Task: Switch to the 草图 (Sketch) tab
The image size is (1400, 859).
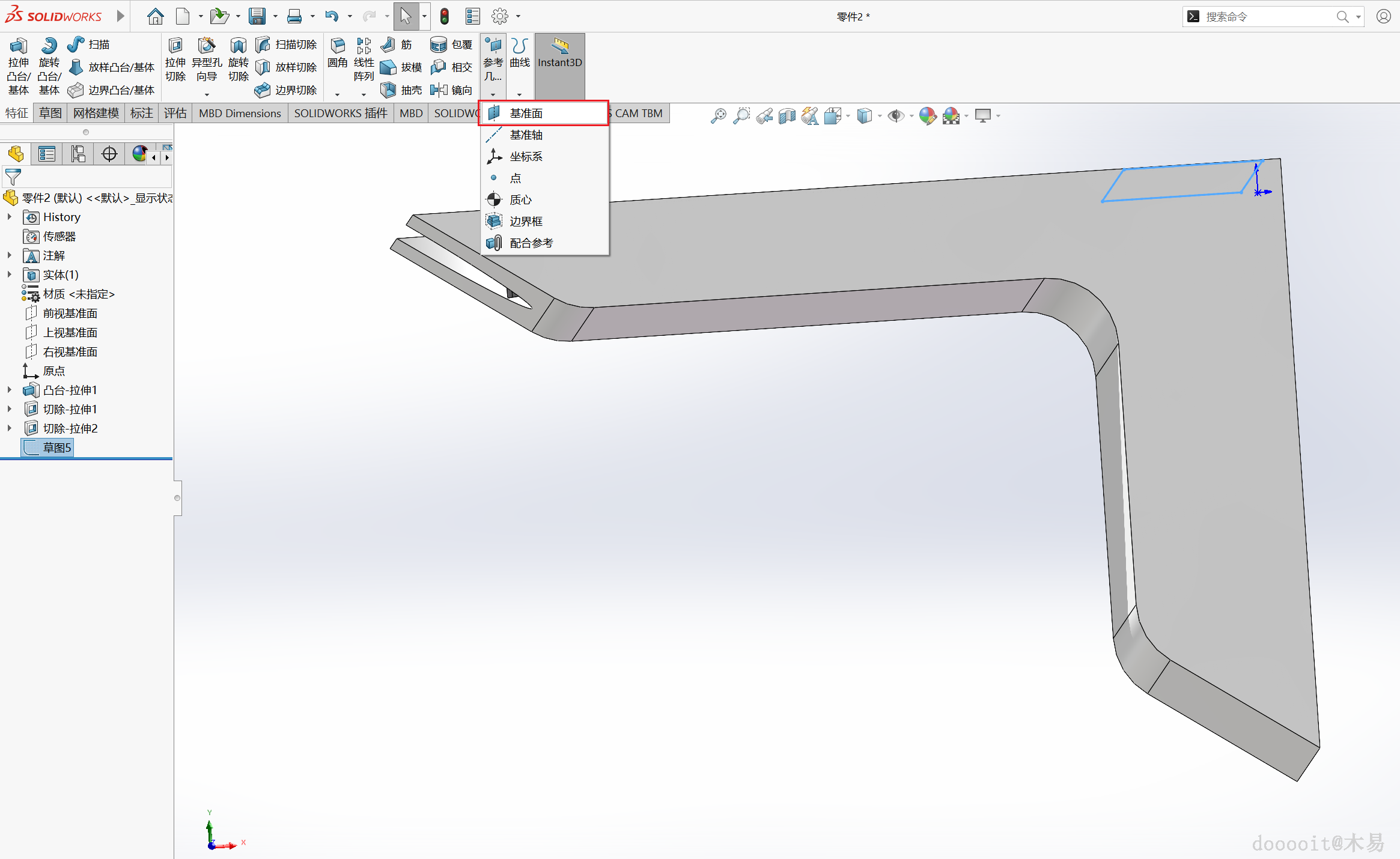Action: 50,113
